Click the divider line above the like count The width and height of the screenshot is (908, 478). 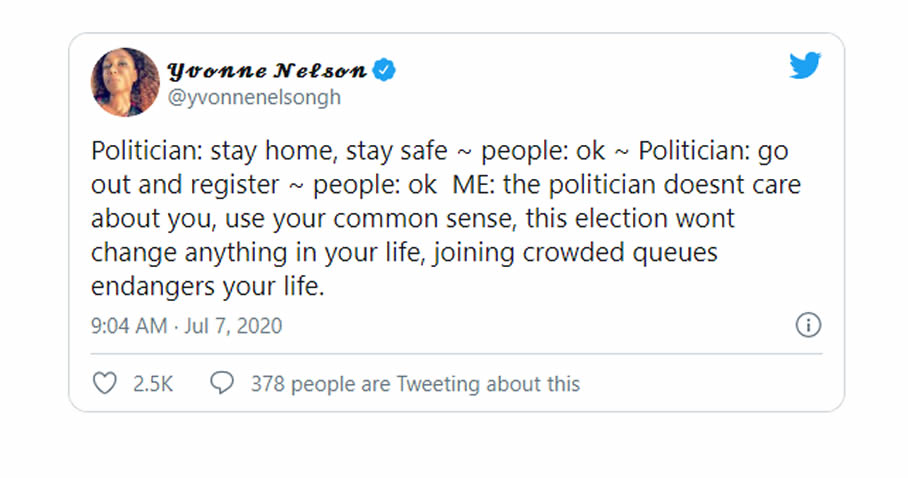point(456,353)
